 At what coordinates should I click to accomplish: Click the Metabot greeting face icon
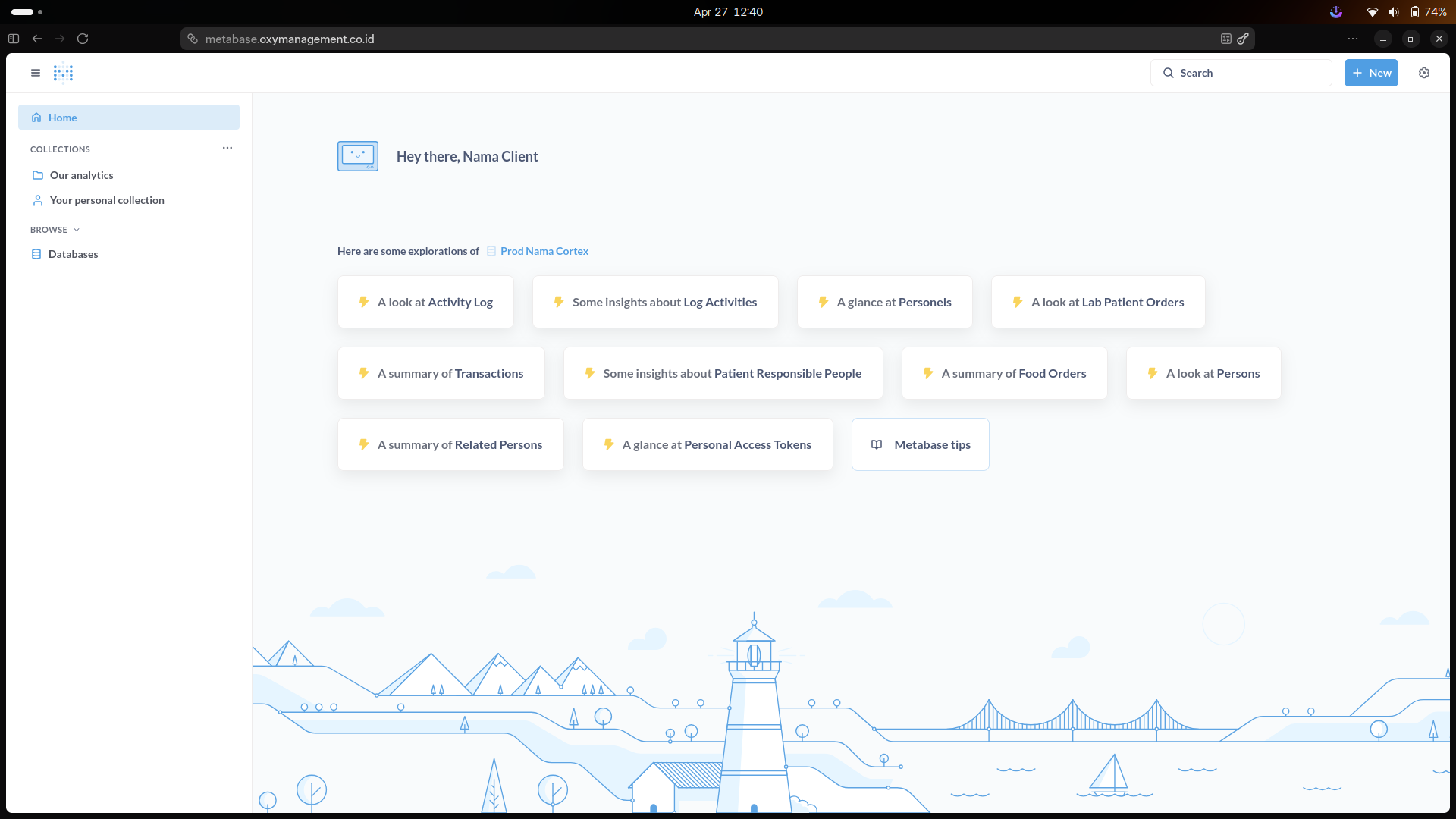click(358, 156)
